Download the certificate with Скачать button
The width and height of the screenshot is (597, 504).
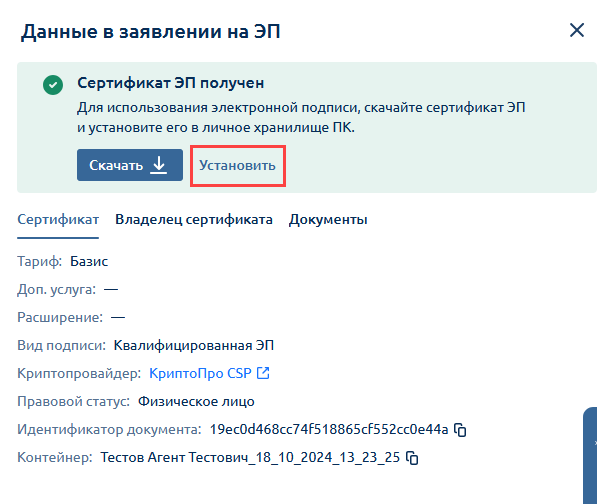point(130,165)
